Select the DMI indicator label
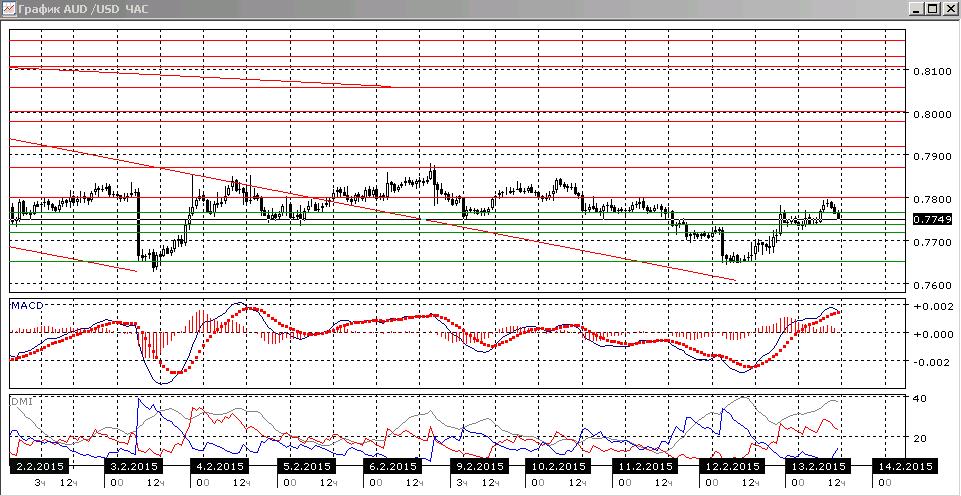The image size is (961, 496). (20, 400)
